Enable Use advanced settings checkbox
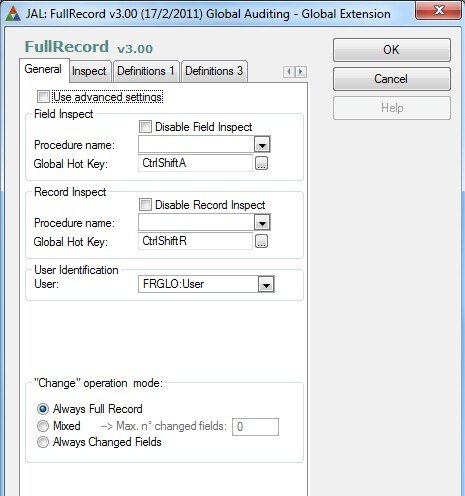The image size is (465, 496). click(43, 97)
